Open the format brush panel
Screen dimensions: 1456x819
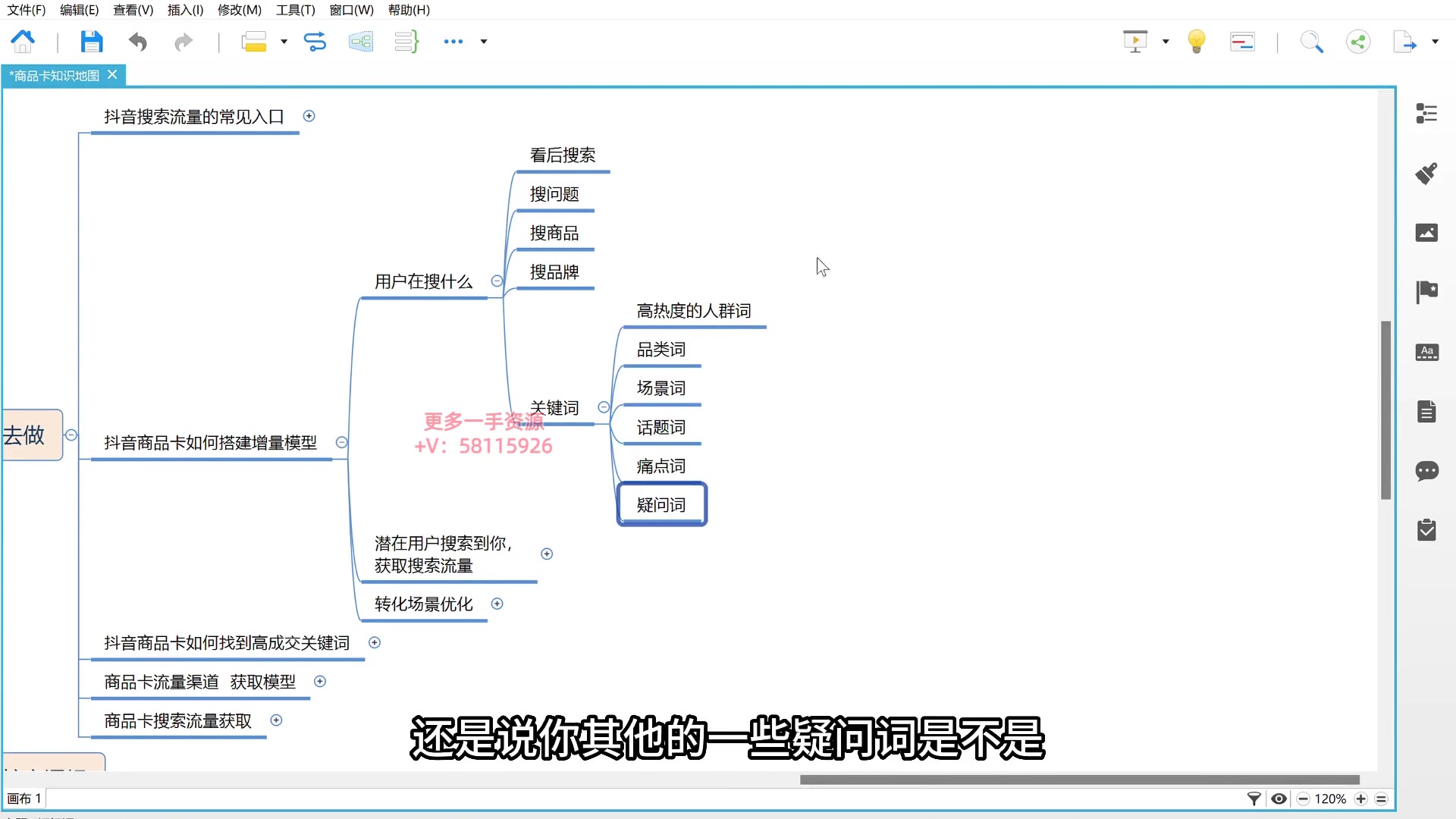1426,173
